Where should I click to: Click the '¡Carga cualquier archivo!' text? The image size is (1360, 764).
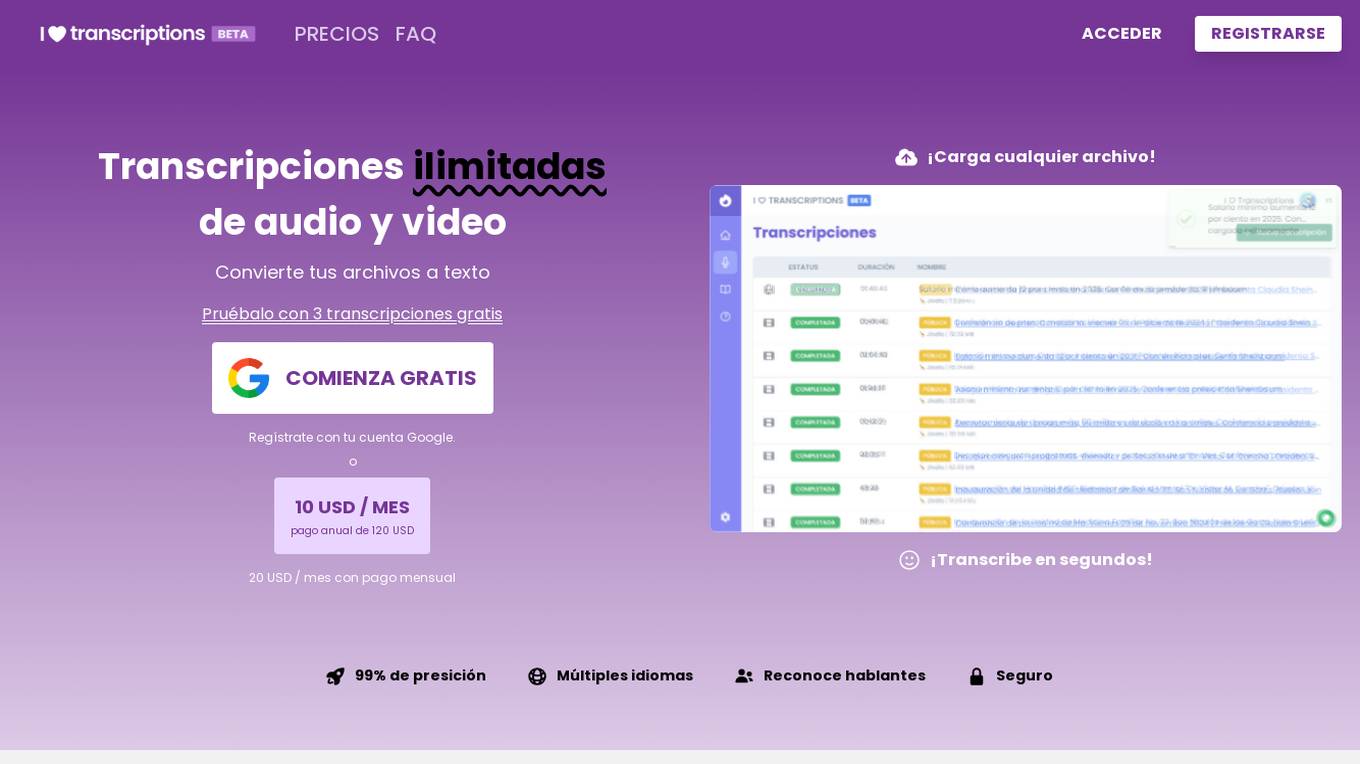pos(1041,157)
